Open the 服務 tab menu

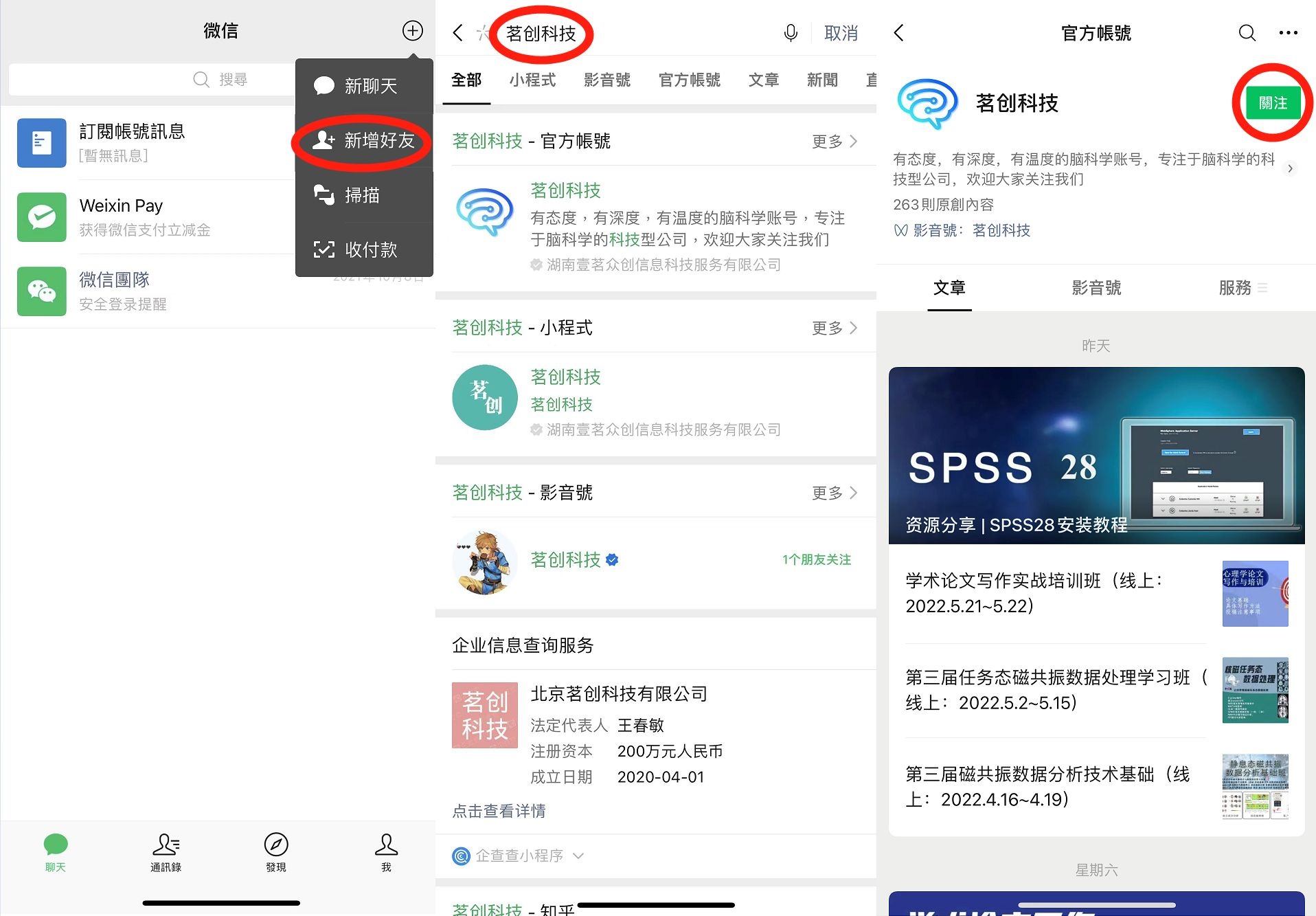(x=1242, y=288)
